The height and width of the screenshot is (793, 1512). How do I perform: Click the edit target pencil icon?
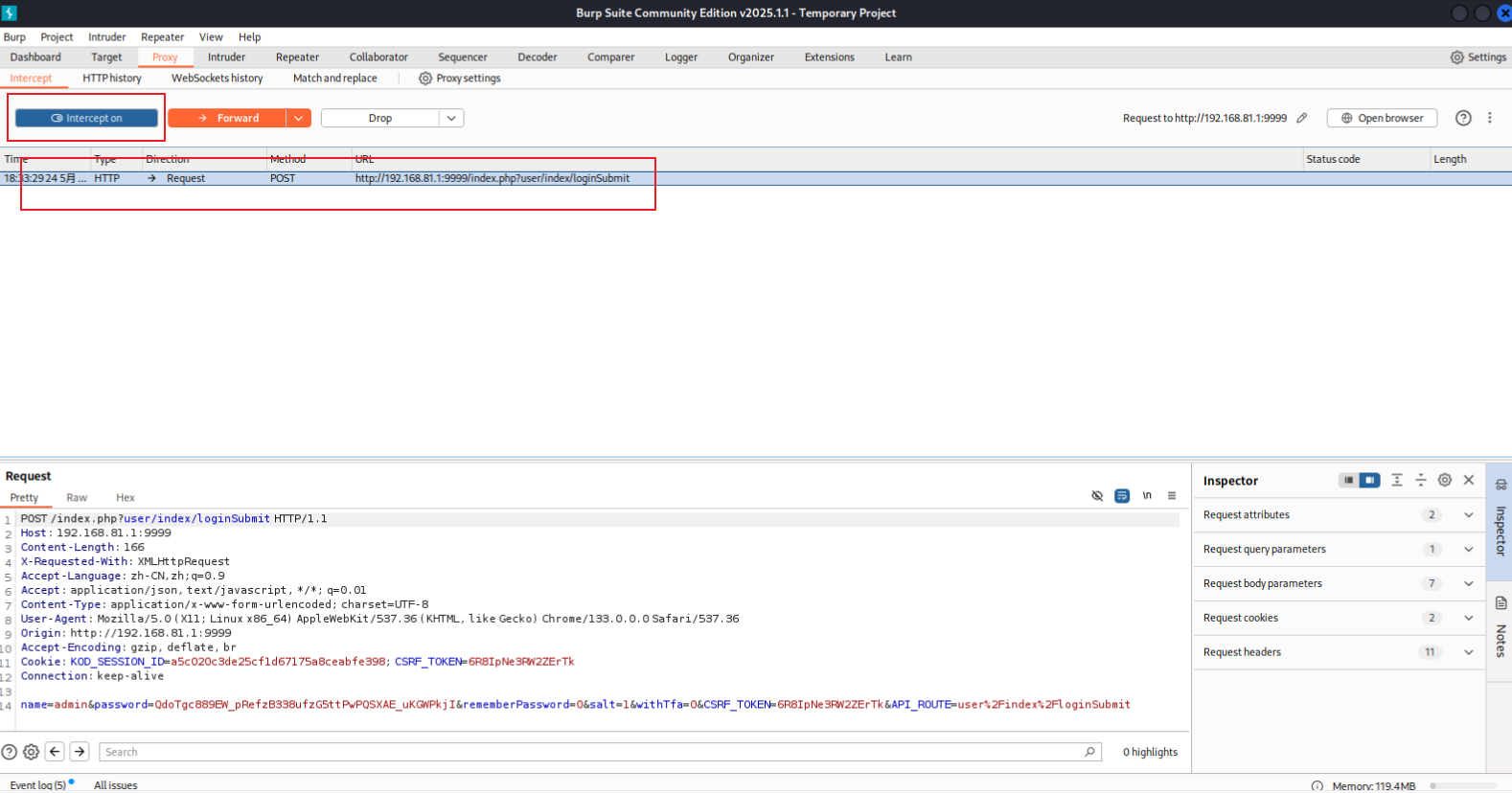pos(1301,118)
